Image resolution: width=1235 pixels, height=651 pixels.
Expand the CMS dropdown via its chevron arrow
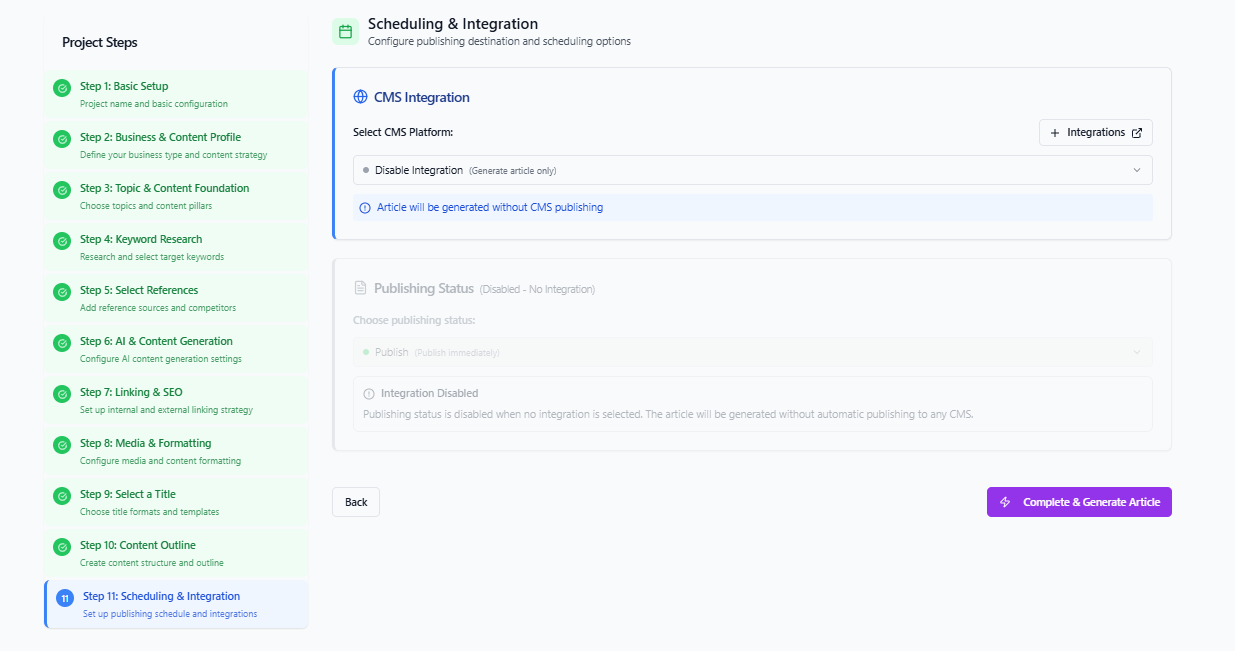tap(1136, 170)
